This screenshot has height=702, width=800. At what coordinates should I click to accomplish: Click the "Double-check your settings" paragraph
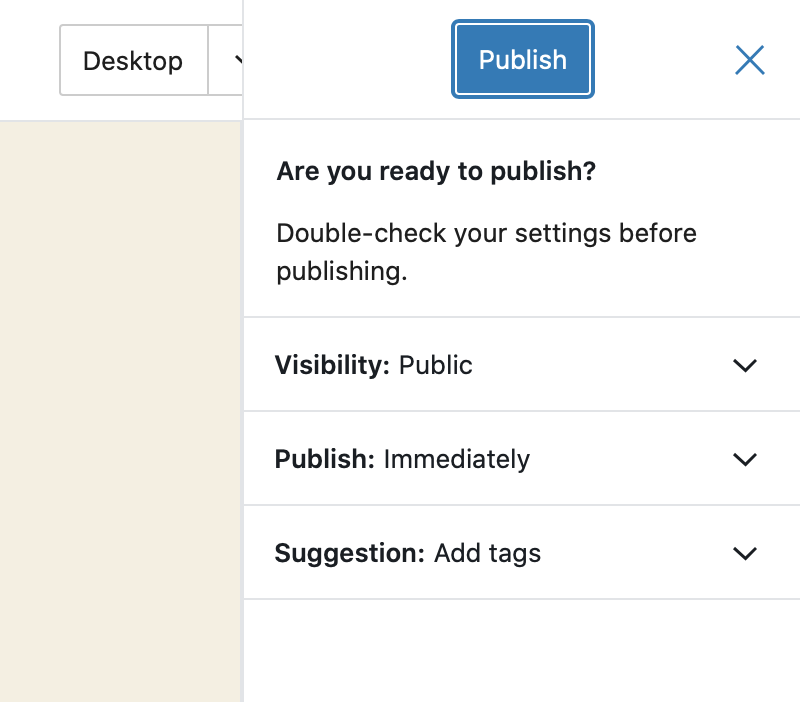tap(486, 252)
